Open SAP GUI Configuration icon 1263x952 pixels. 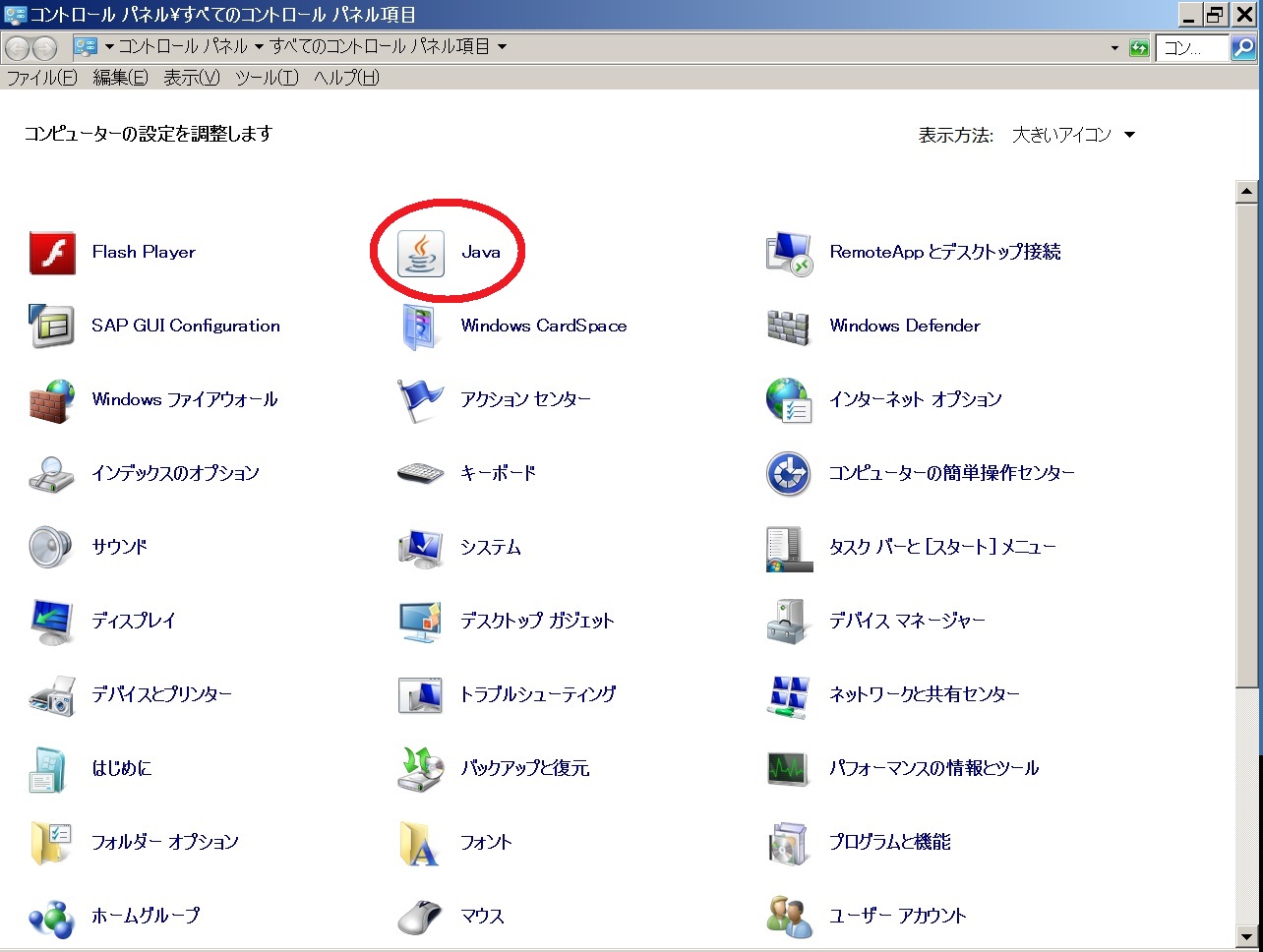coord(52,327)
